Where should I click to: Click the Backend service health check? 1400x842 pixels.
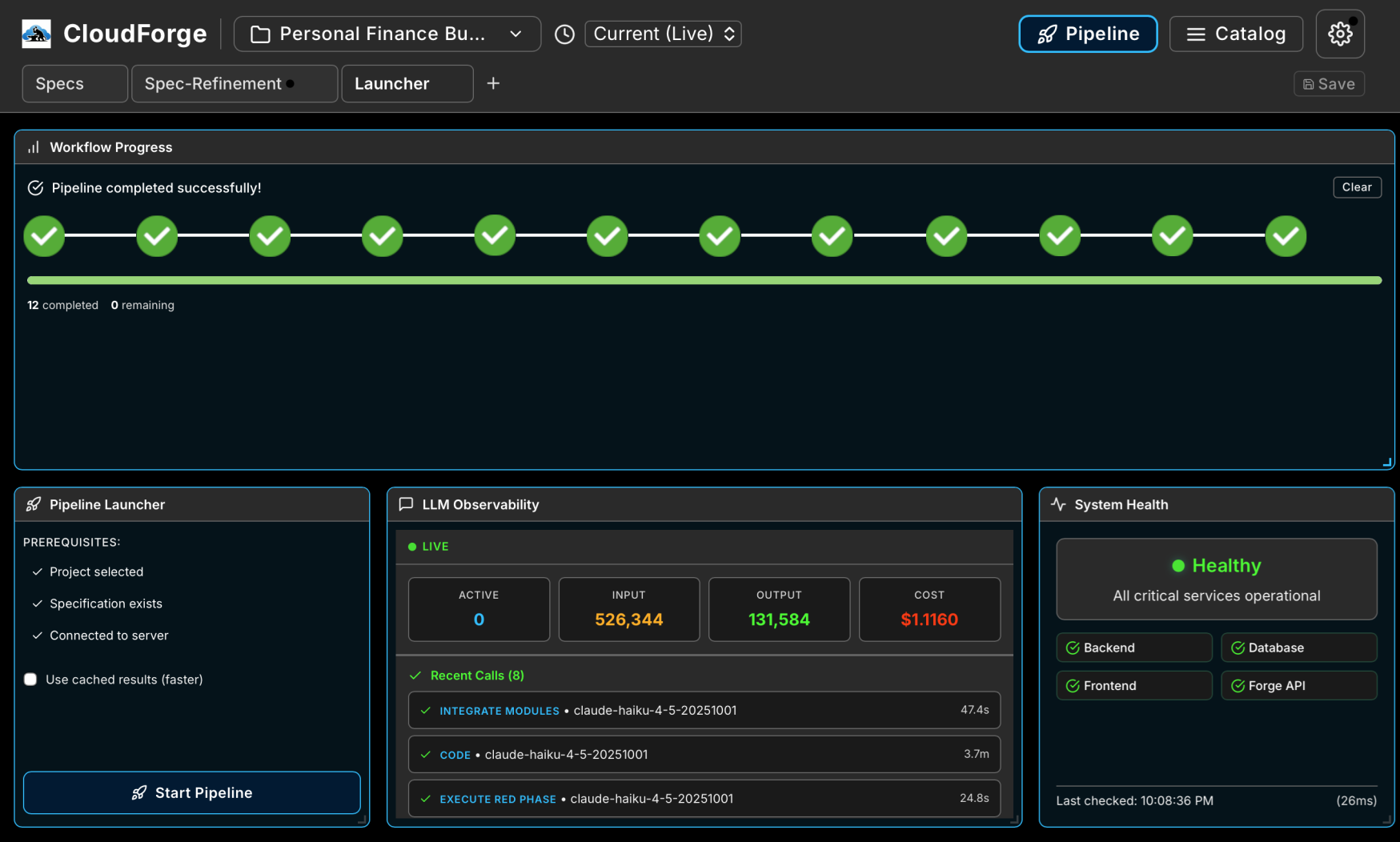1133,648
